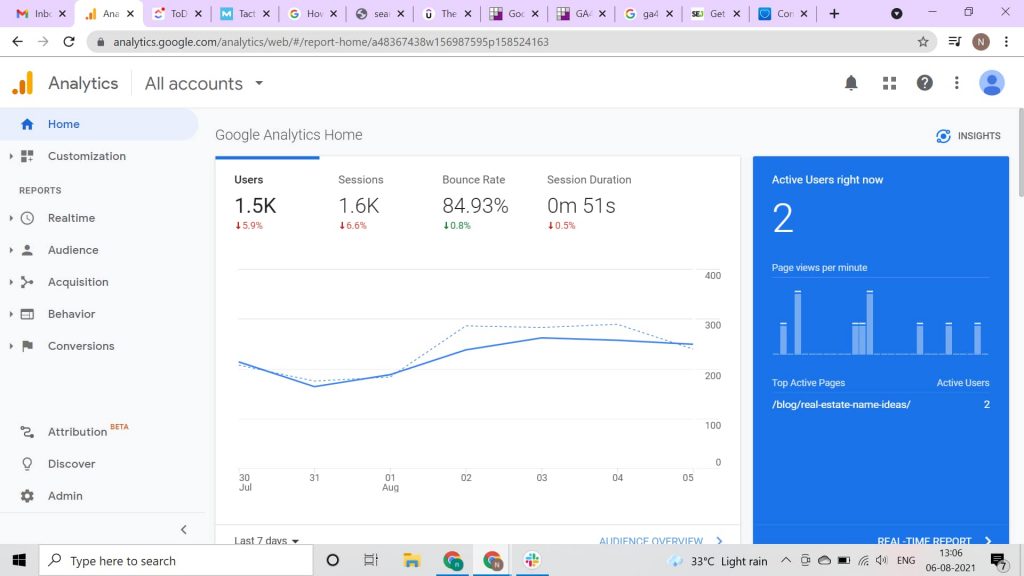Screen dimensions: 1024x576
Task: Open the Last 7 days date dropdown
Action: [266, 540]
